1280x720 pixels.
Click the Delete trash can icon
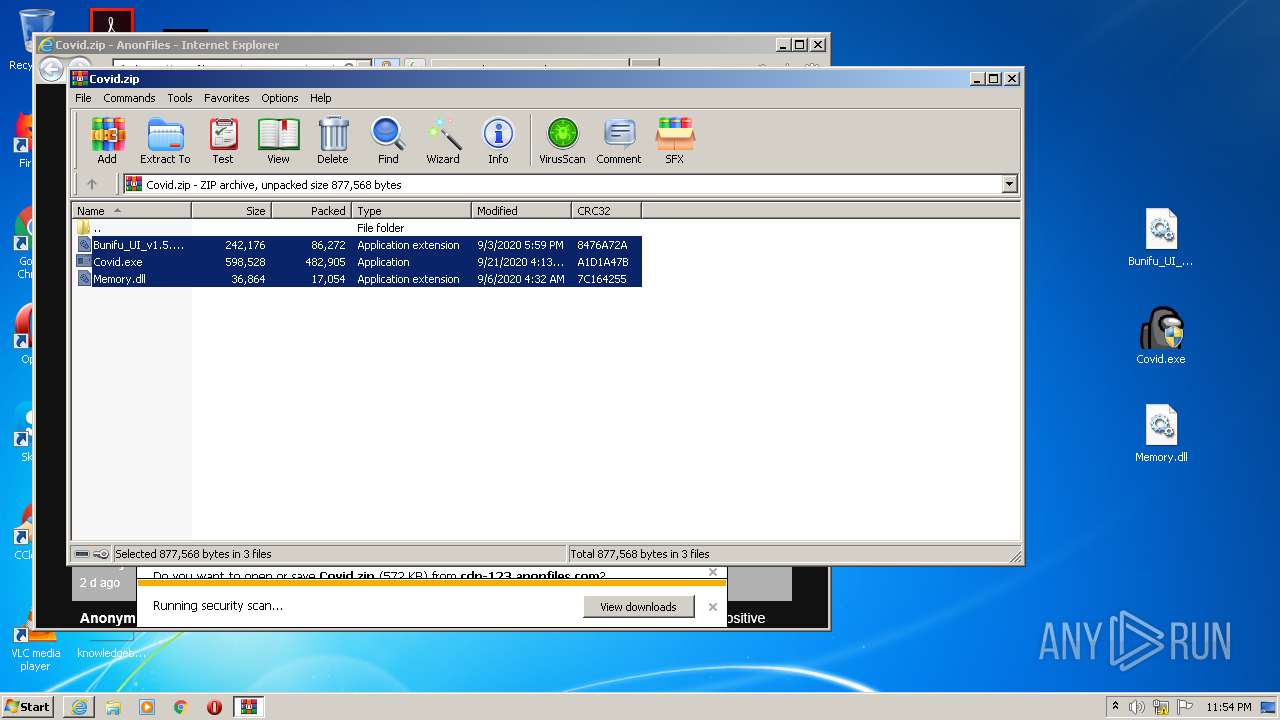[x=333, y=140]
